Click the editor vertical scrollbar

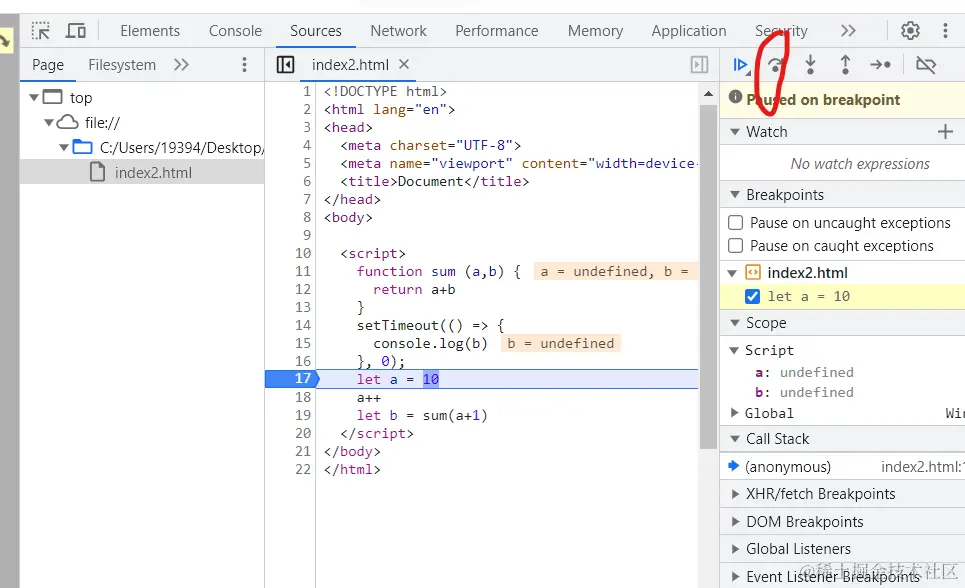(x=708, y=277)
